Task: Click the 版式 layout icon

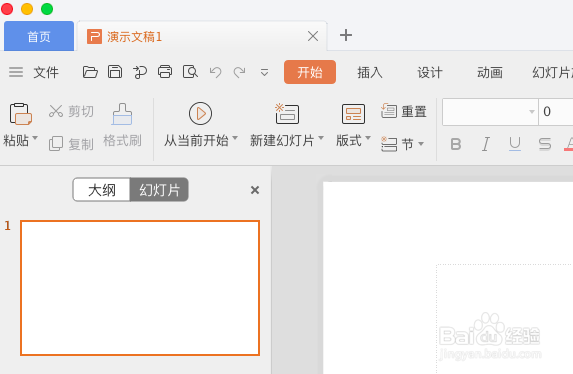Action: (353, 114)
